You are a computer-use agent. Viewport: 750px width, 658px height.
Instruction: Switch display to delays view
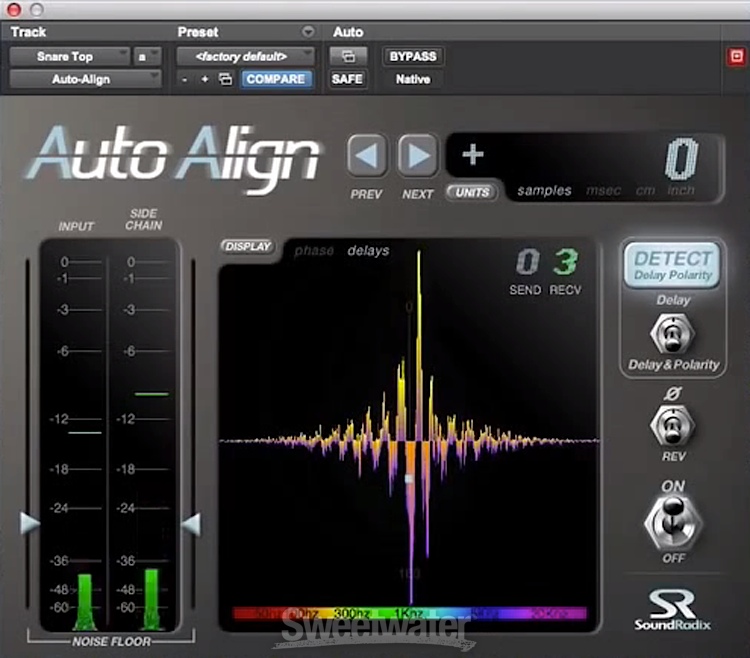(x=368, y=250)
